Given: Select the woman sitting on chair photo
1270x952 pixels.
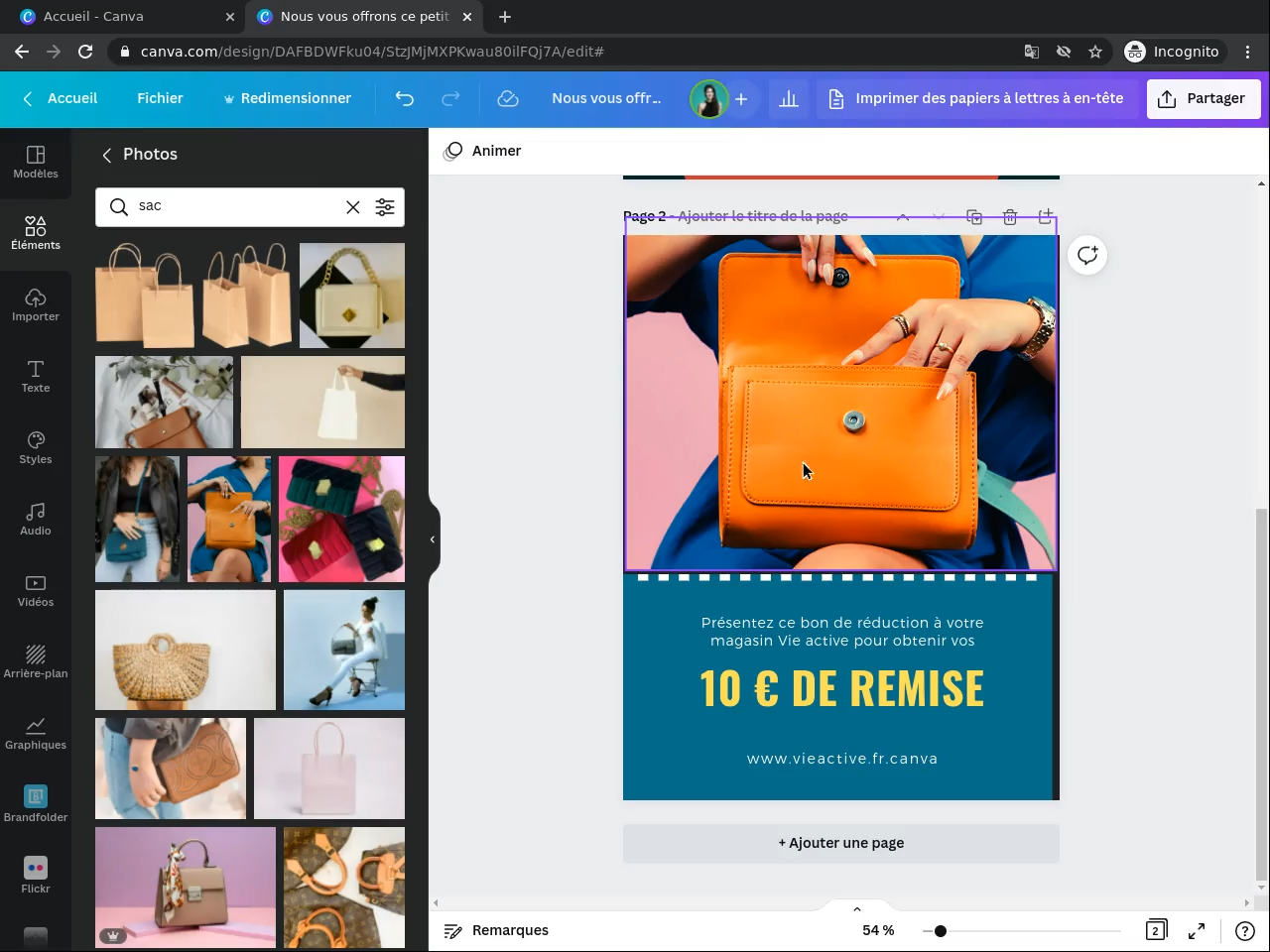Looking at the screenshot, I should [344, 651].
